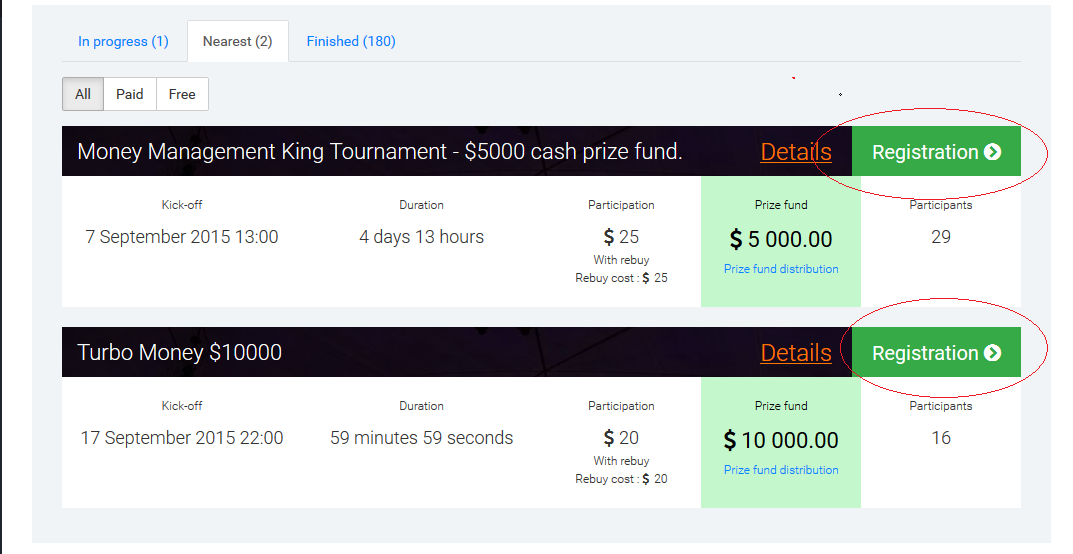Click the $ 5 000.00 prize fund amount
The width and height of the screenshot is (1073, 554).
pyautogui.click(x=781, y=239)
